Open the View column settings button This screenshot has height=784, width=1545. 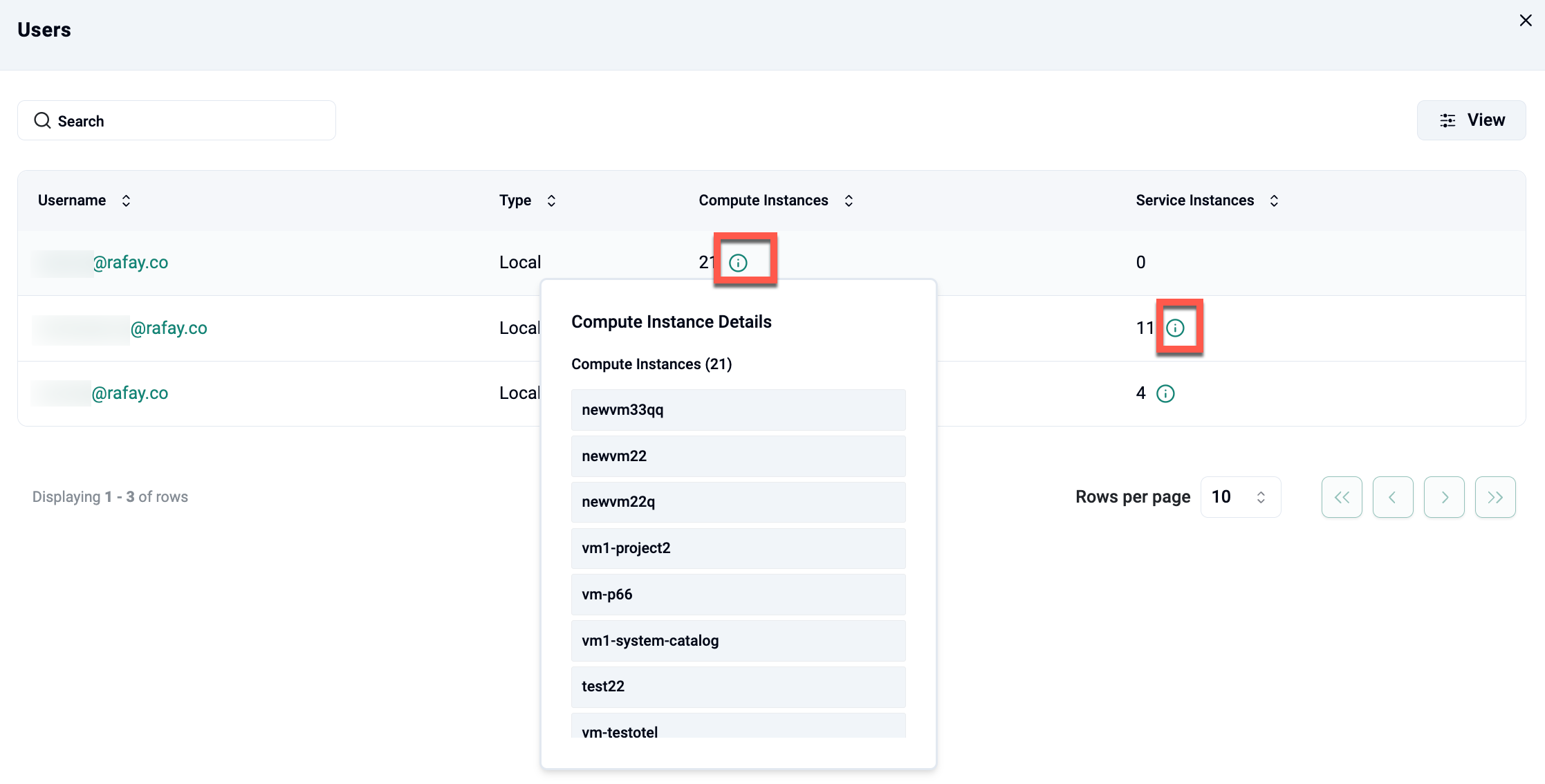tap(1471, 120)
